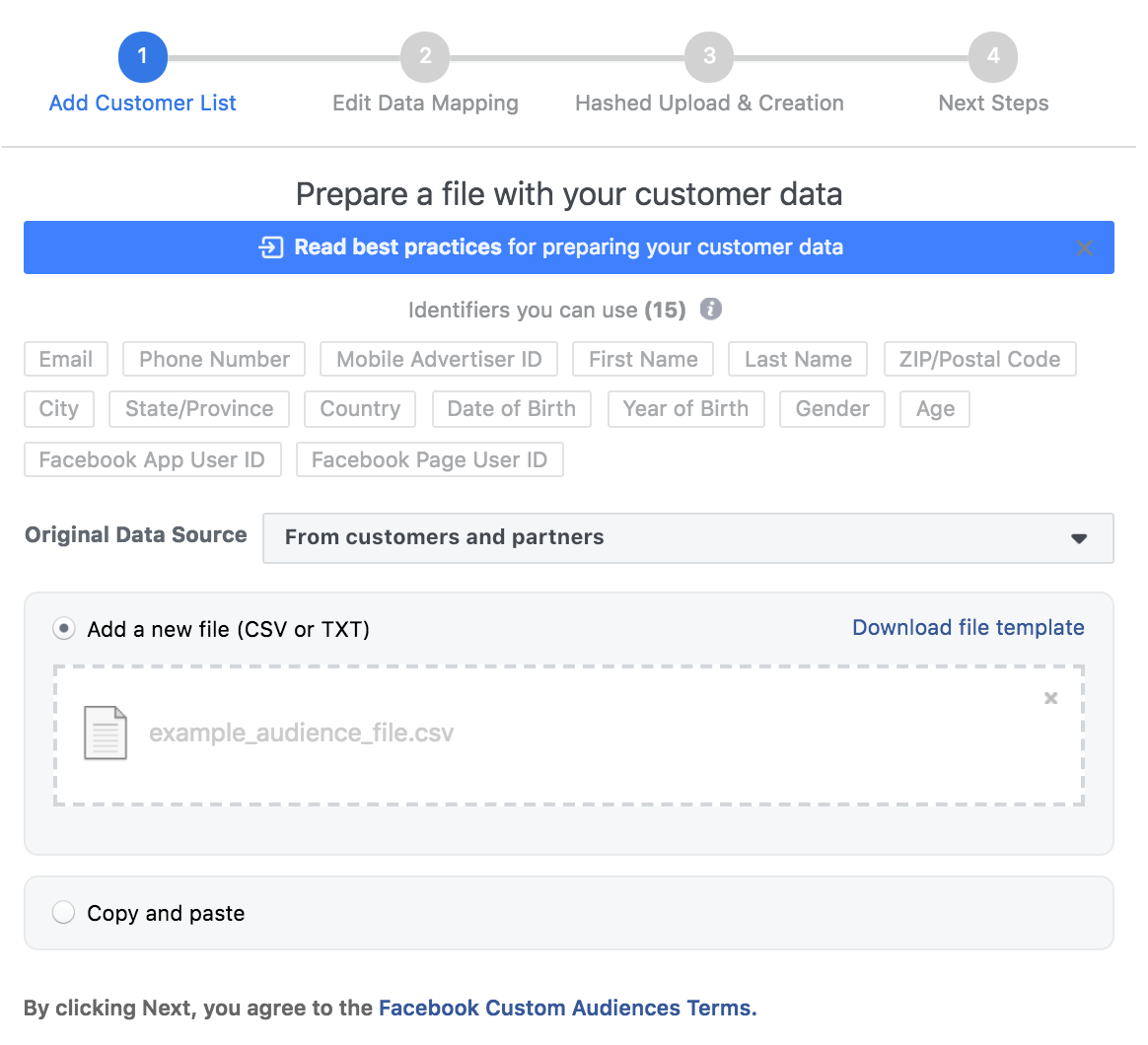1148x1045 pixels.
Task: Jump to step 3 Hashed Upload & Creation
Action: point(709,57)
